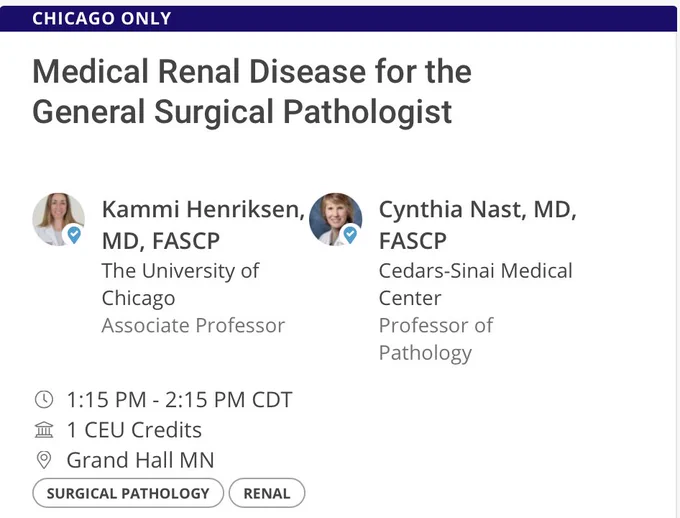The height and width of the screenshot is (518, 680).
Task: Select the RENAL tag
Action: click(x=267, y=493)
